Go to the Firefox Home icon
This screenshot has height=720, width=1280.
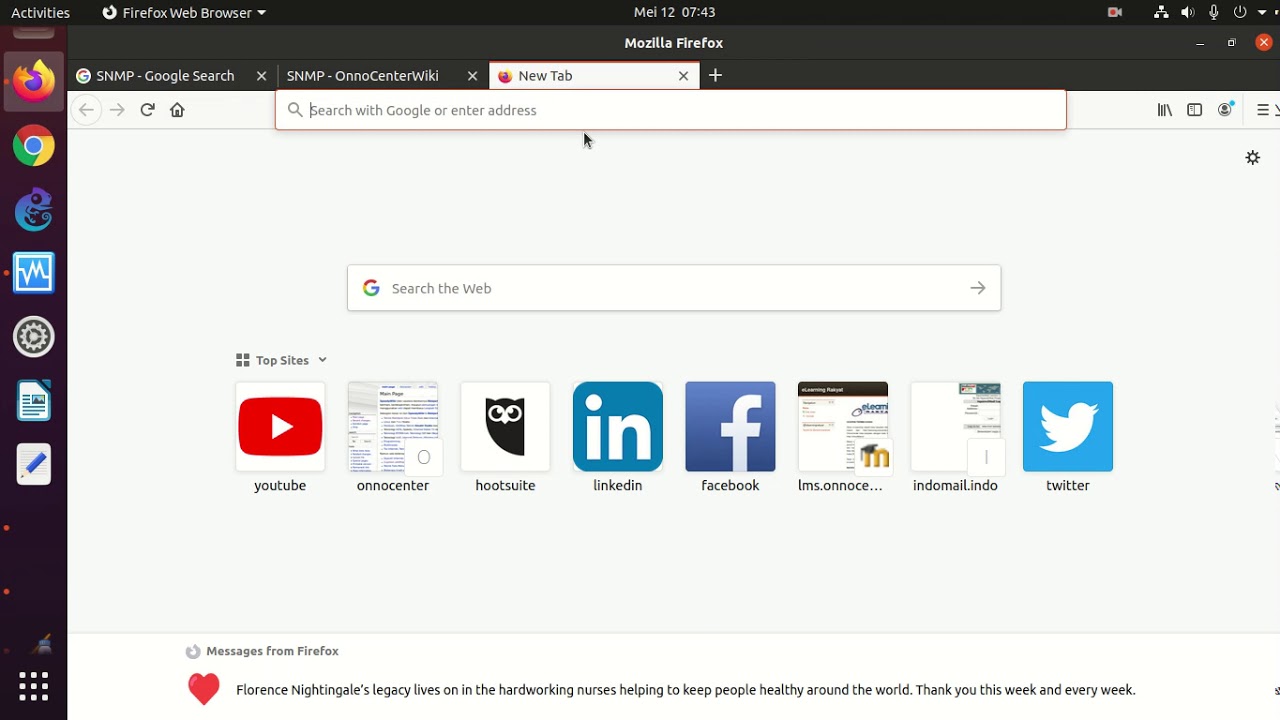(177, 110)
